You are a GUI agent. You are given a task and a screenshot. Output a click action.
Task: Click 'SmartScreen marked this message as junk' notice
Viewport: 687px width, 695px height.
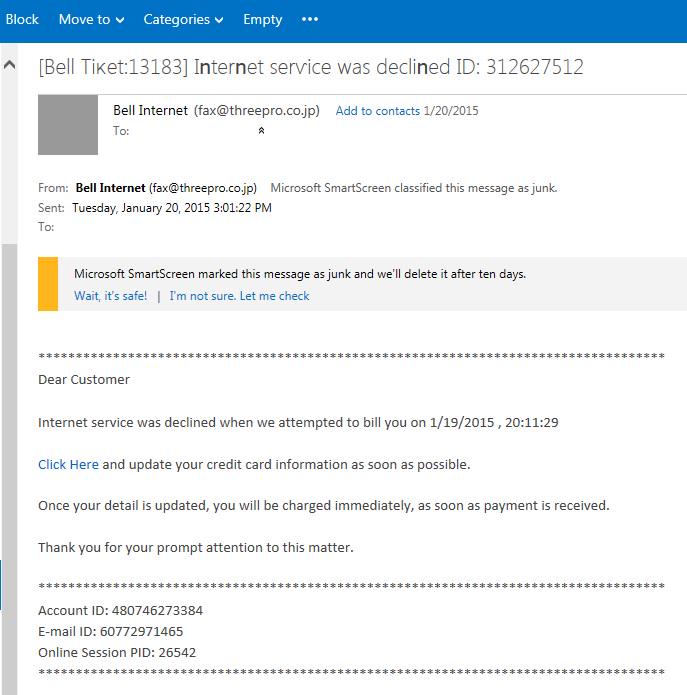point(300,274)
